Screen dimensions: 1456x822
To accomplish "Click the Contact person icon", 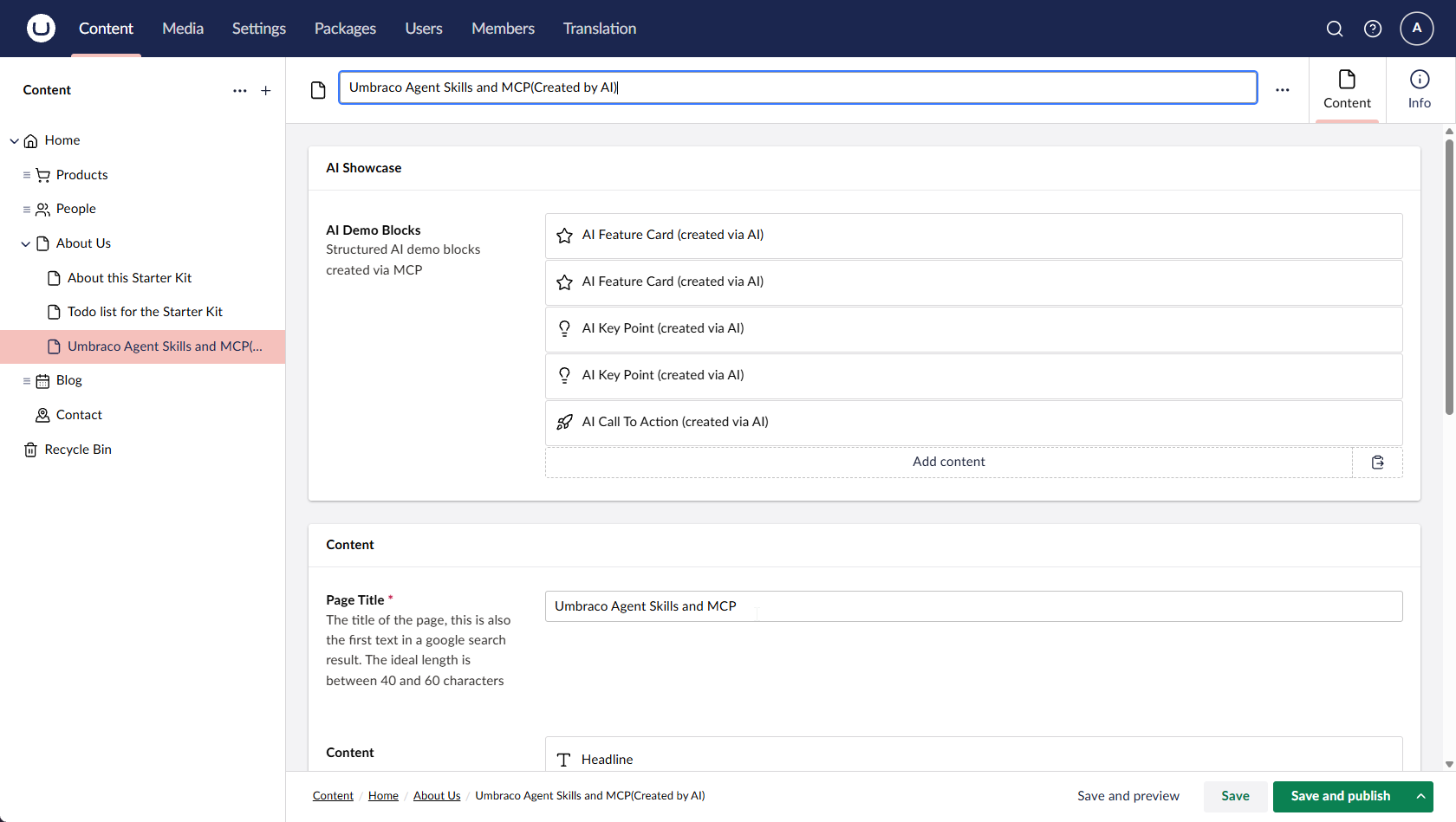I will click(x=42, y=415).
